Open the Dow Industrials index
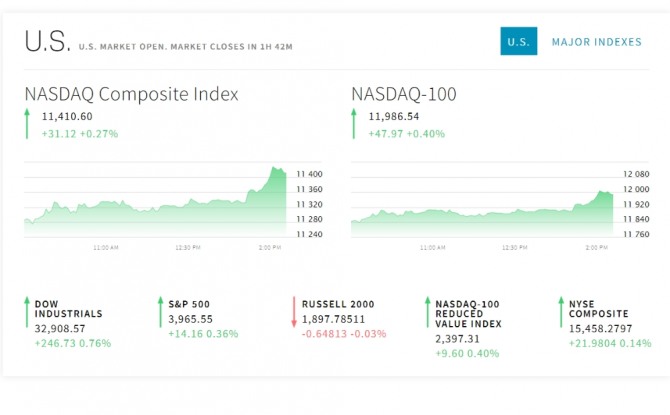Screen dimensions: 670x415 [68, 308]
